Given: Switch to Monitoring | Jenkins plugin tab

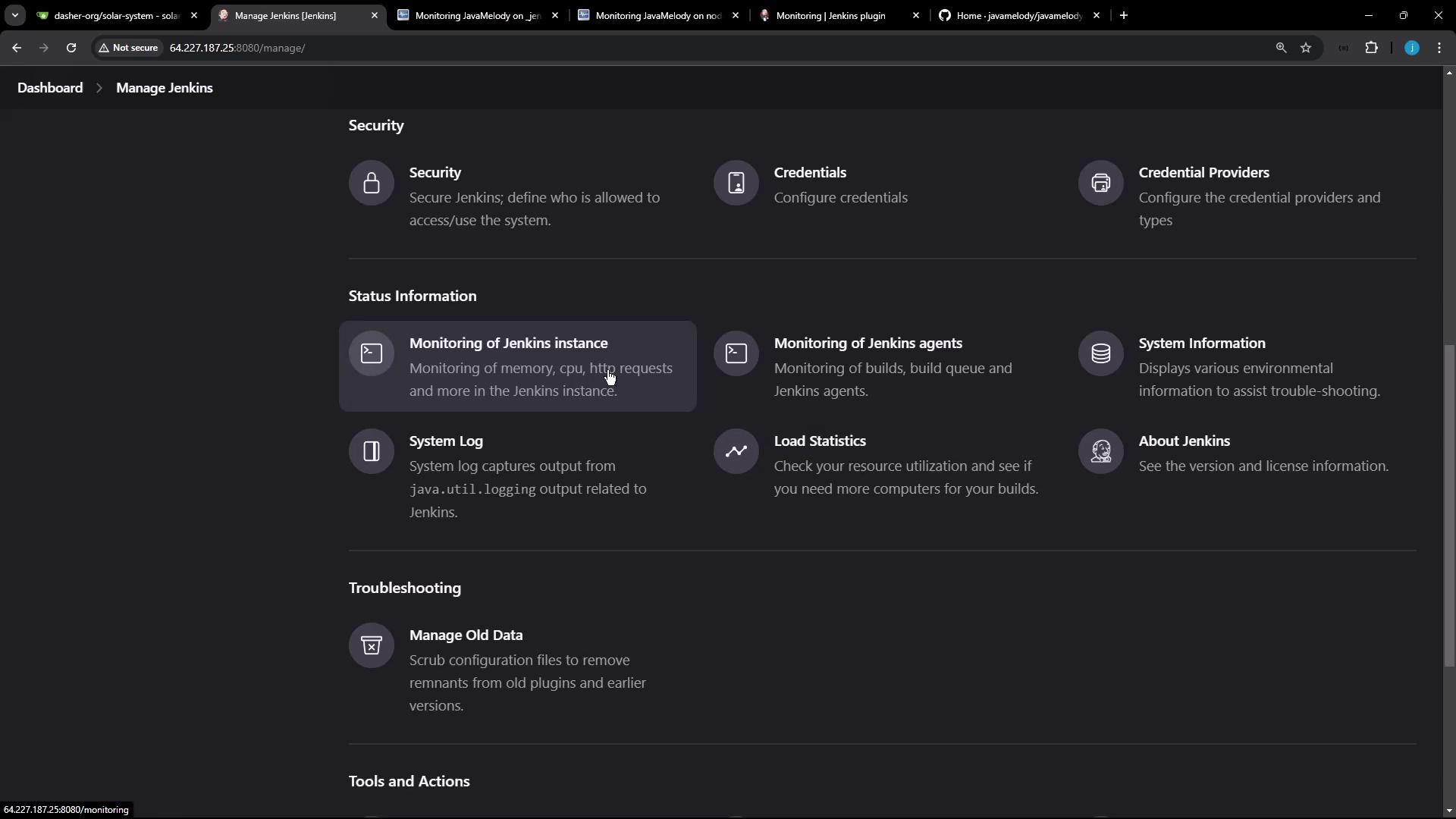Looking at the screenshot, I should (x=830, y=15).
